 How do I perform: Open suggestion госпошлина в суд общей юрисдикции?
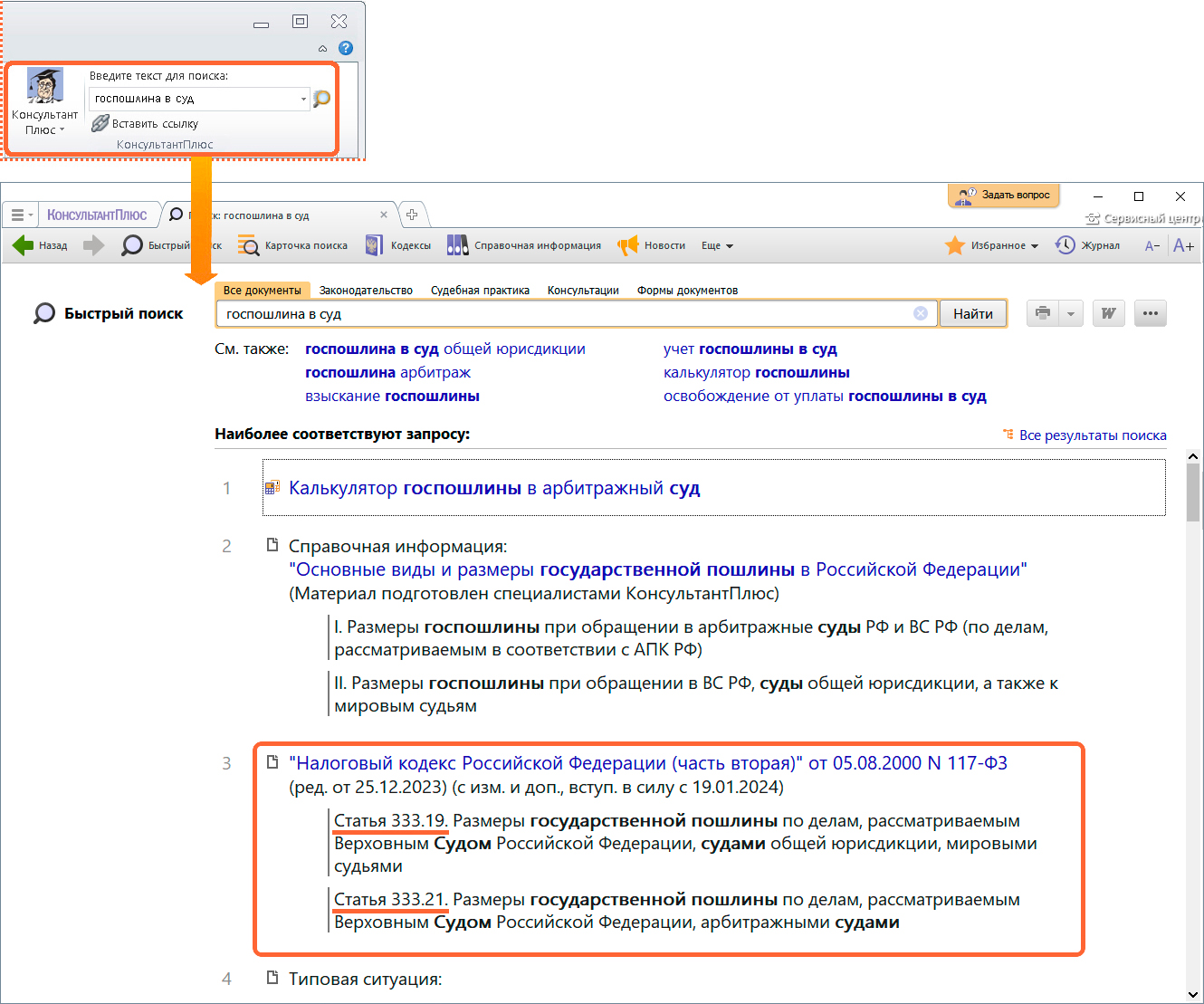click(445, 349)
